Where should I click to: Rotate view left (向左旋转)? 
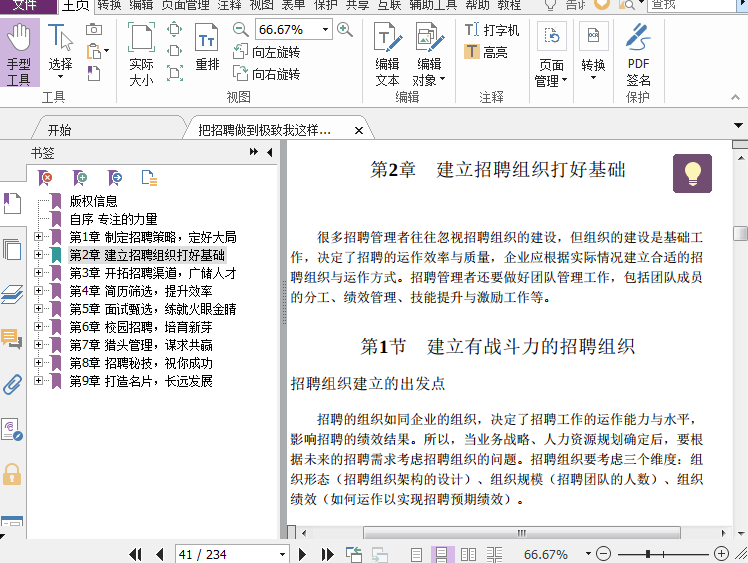[x=267, y=52]
